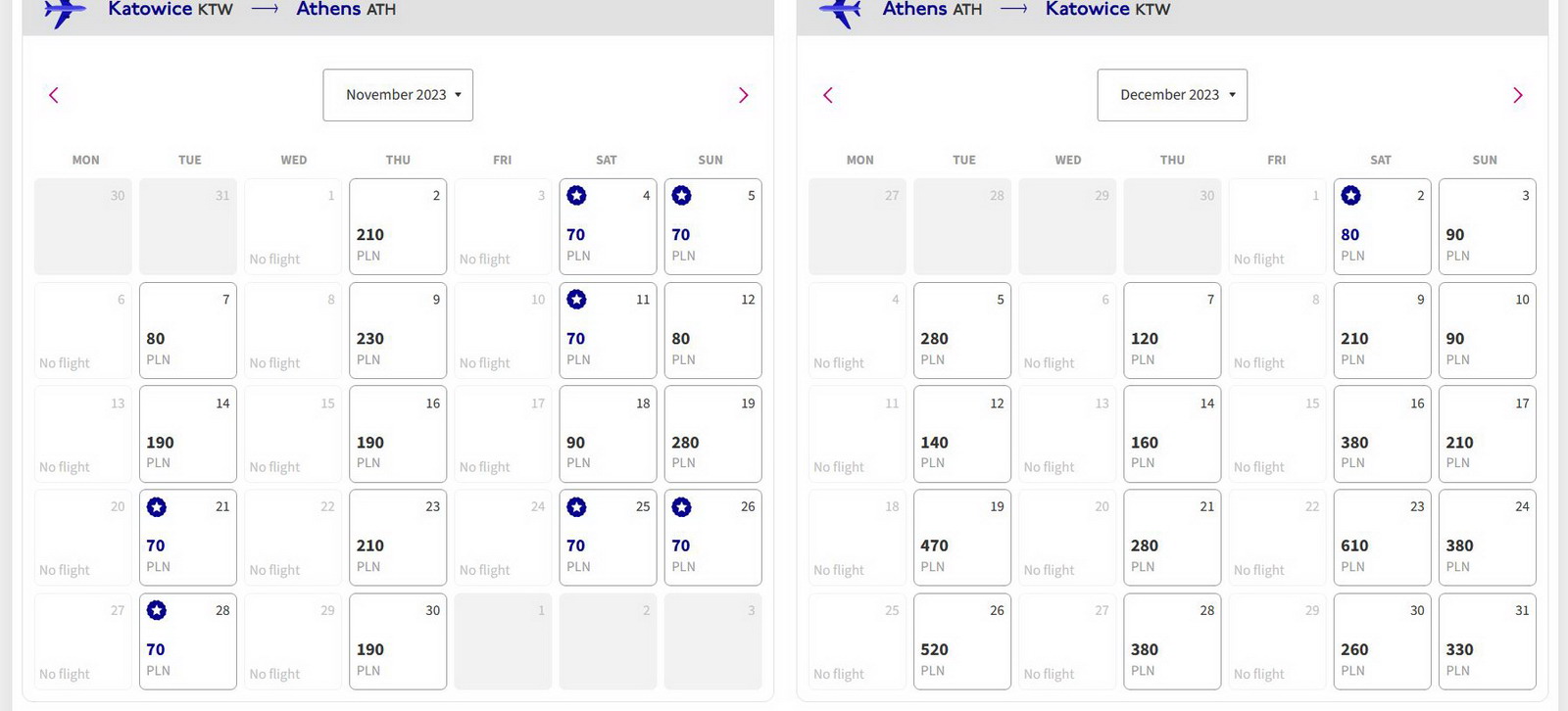This screenshot has height=711, width=1568.
Task: Choose December 7 flight at 120 PLN
Action: pos(1172,330)
